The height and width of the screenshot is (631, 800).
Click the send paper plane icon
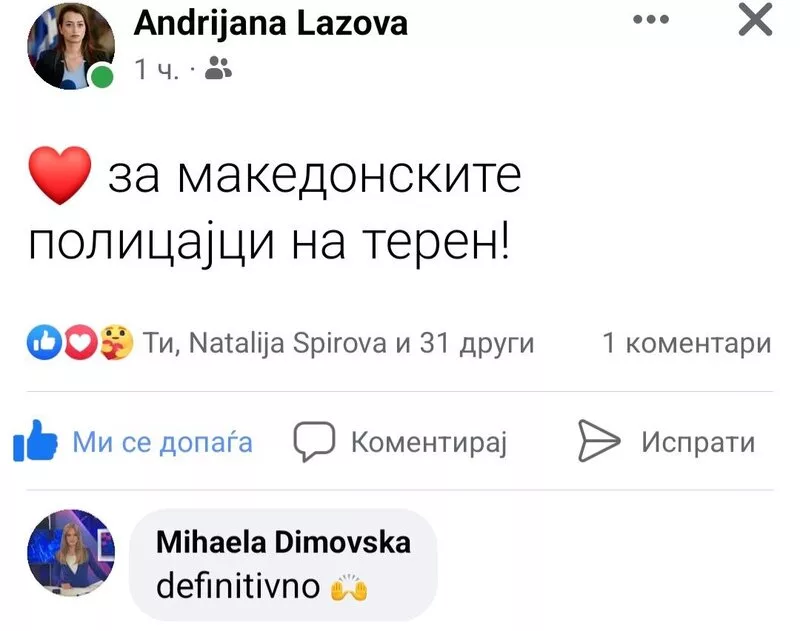click(x=600, y=442)
